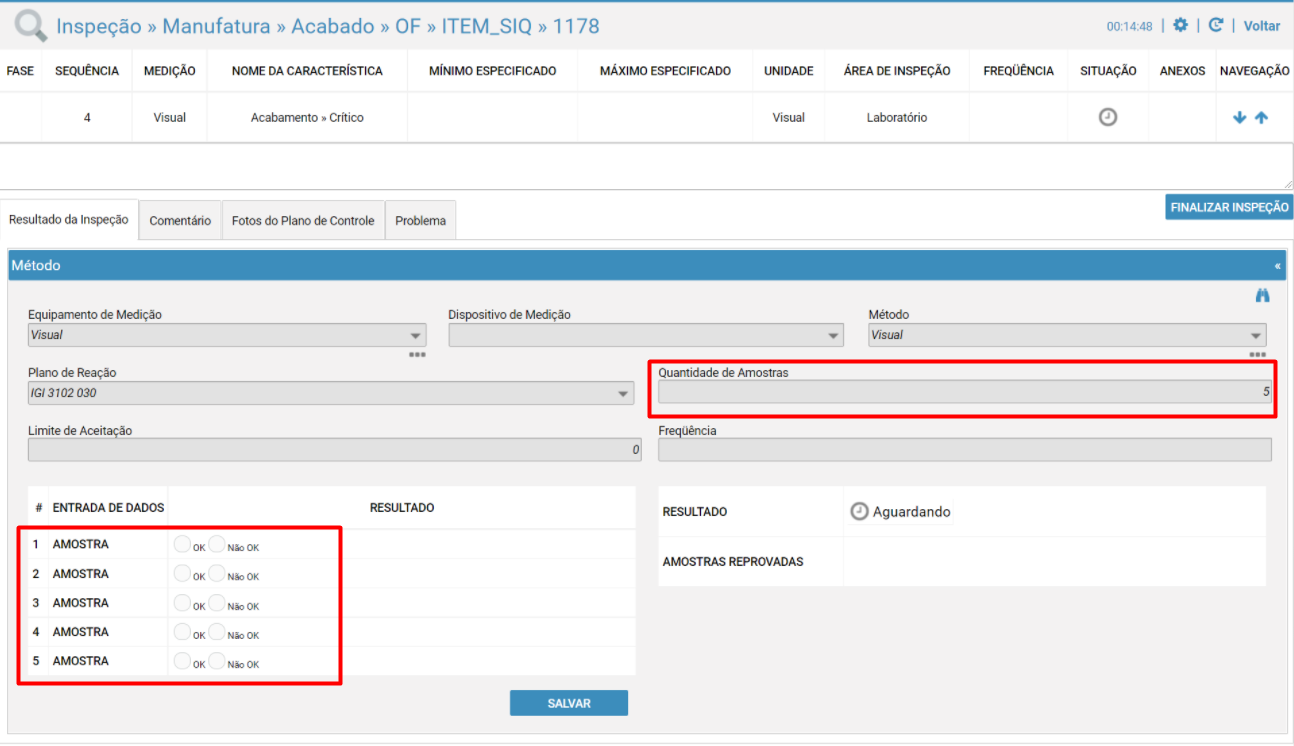Click the ÁREA DE INSPEÇÃO column header
The image size is (1294, 746).
point(897,71)
